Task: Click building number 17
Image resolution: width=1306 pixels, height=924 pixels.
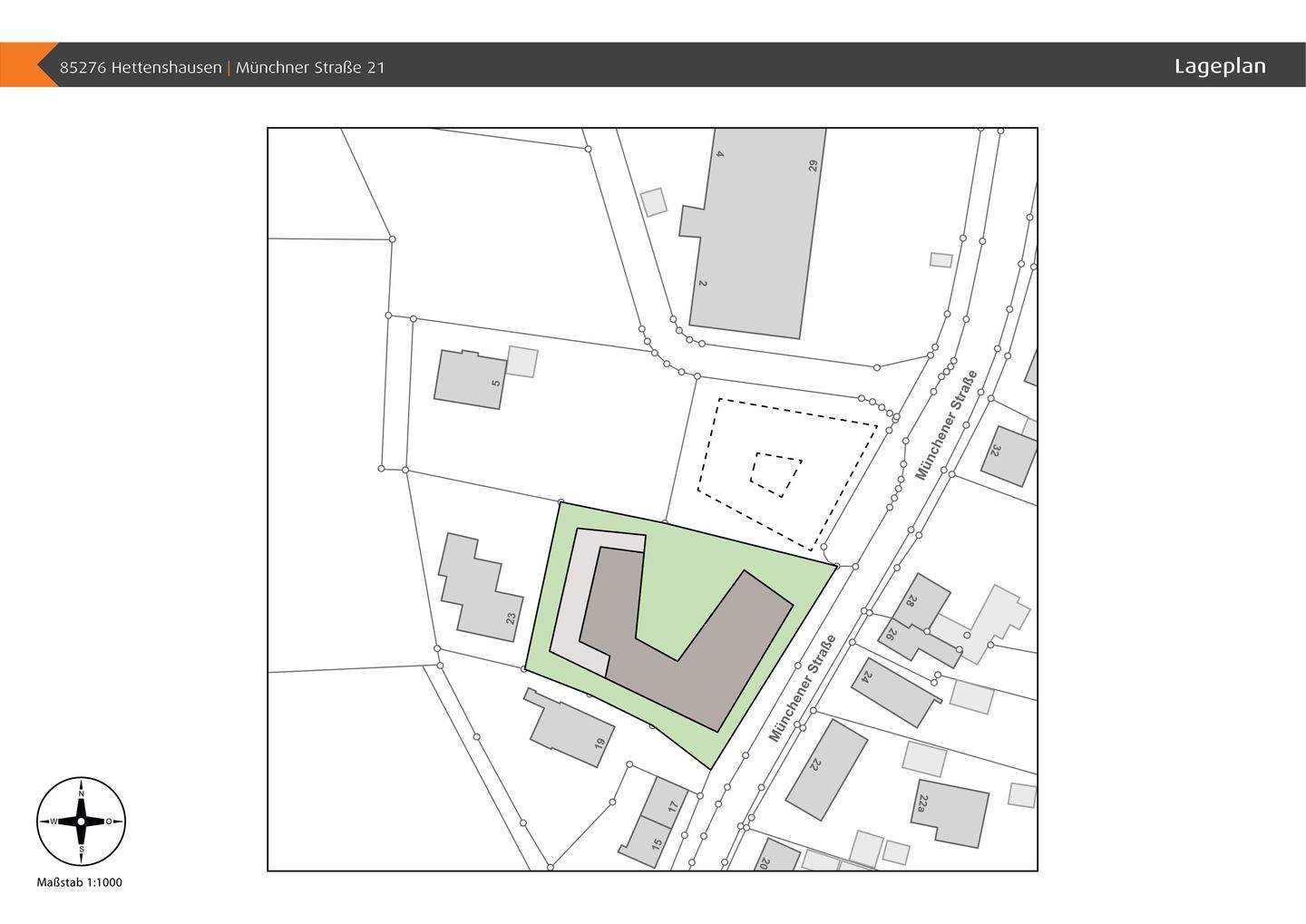Action: point(665,800)
